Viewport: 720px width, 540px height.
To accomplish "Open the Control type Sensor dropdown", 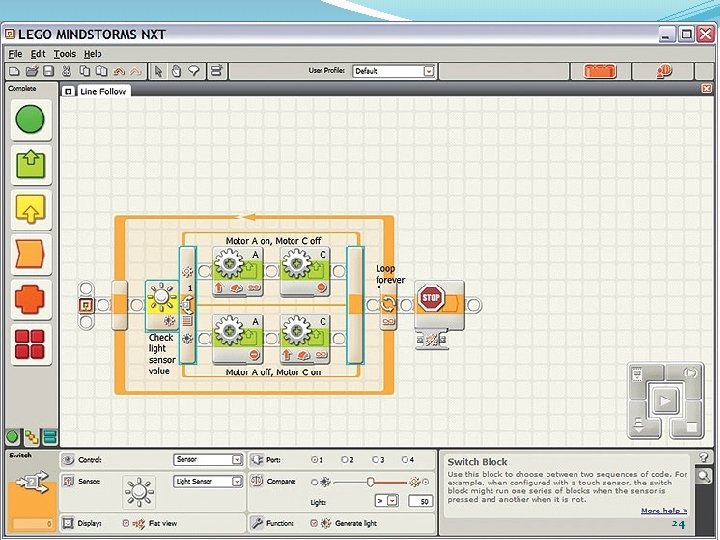I will [237, 460].
